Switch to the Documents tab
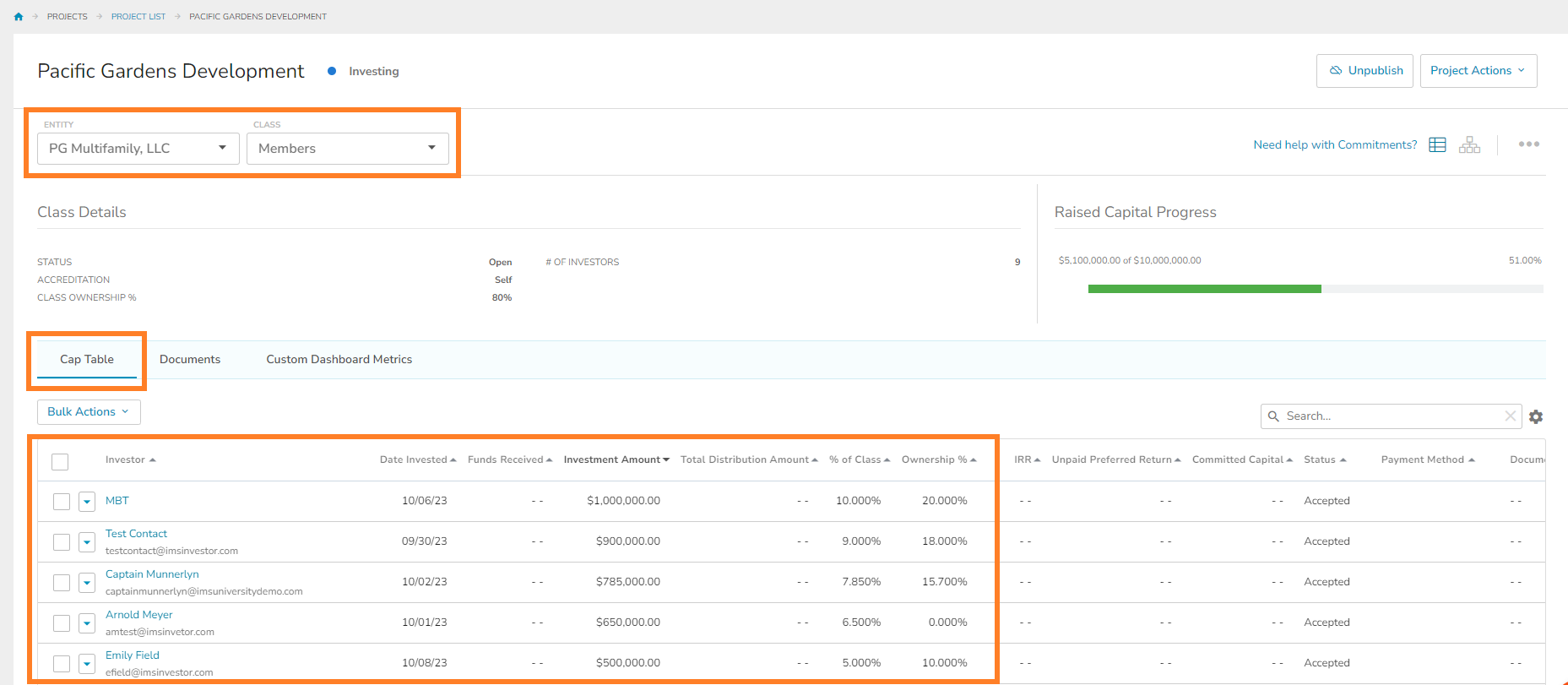 [x=190, y=360]
